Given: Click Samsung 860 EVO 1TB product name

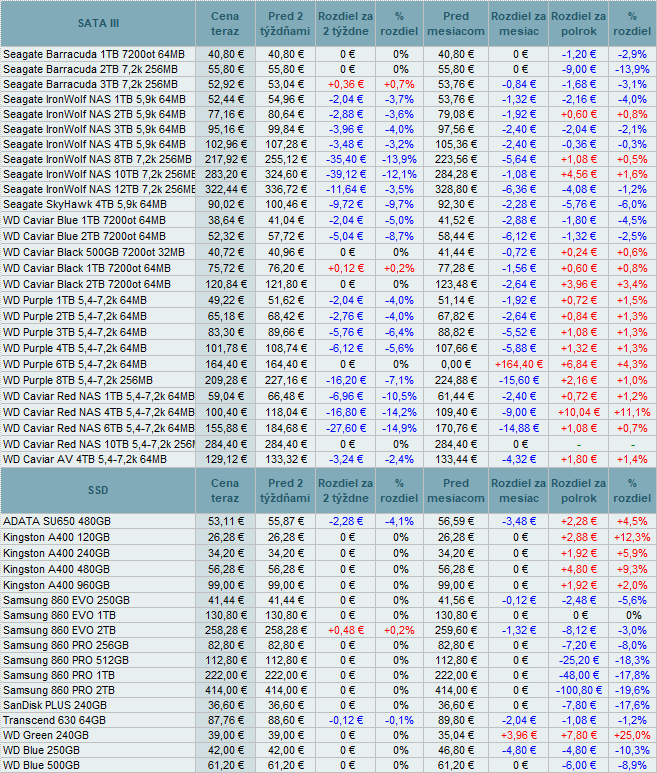Looking at the screenshot, I should coord(59,615).
